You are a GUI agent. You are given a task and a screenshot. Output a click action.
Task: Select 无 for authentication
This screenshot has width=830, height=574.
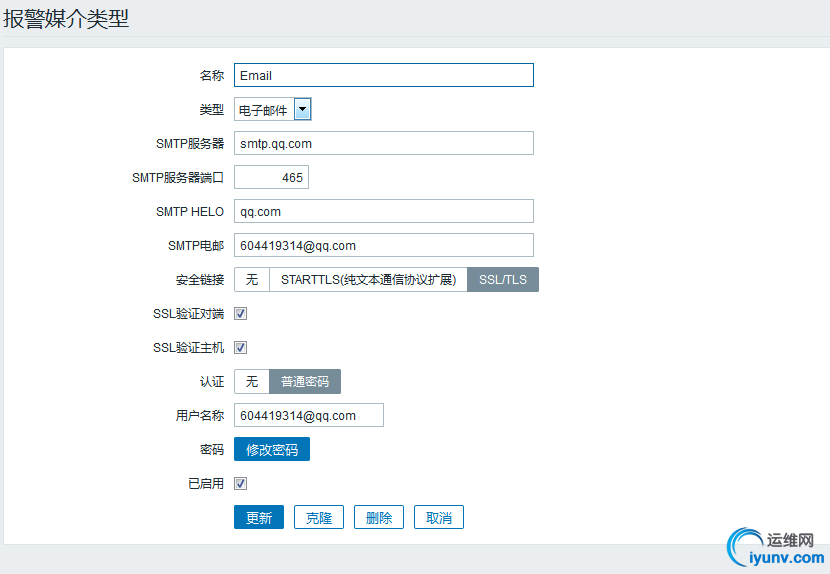click(252, 381)
